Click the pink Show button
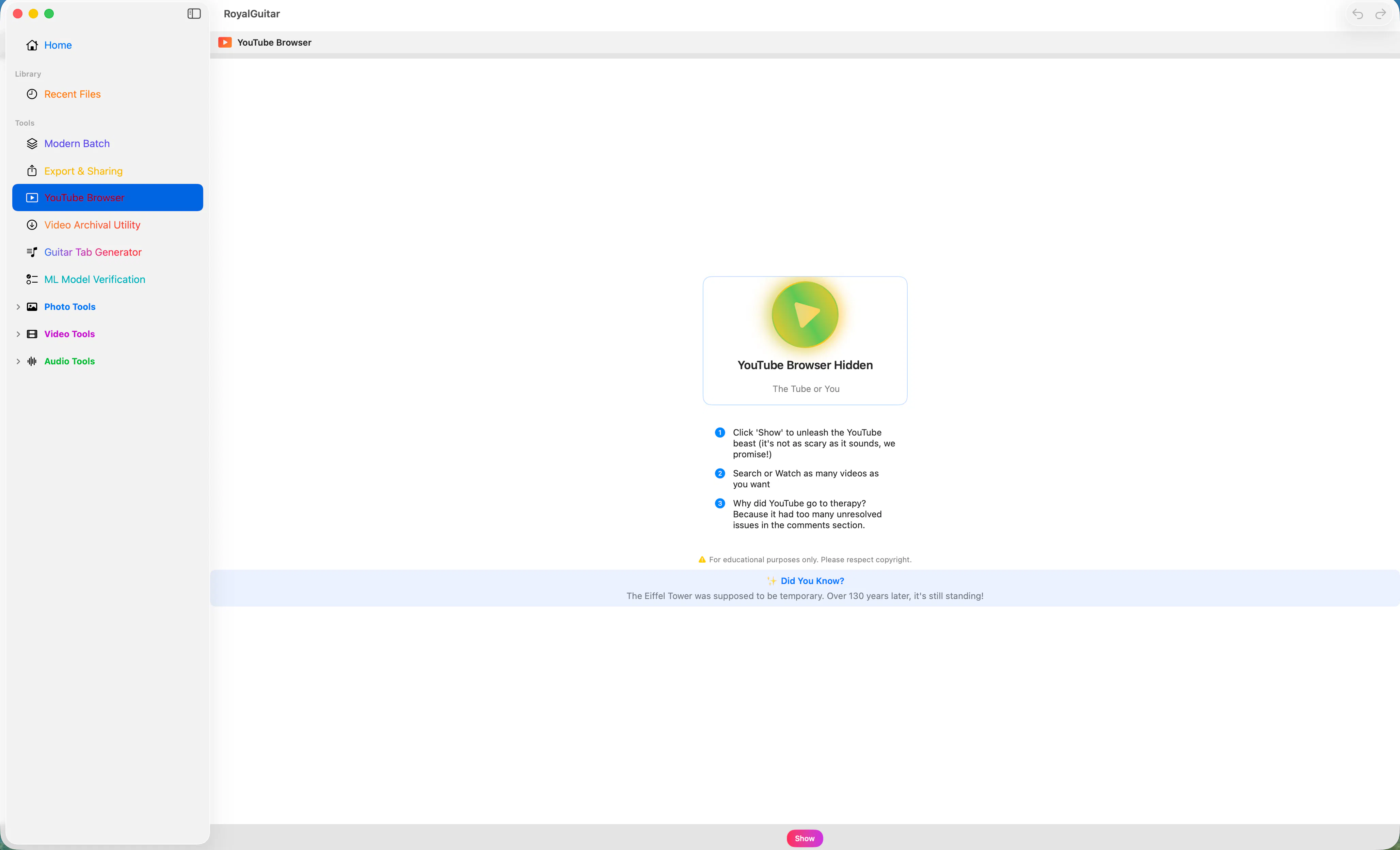1400x850 pixels. (x=805, y=839)
